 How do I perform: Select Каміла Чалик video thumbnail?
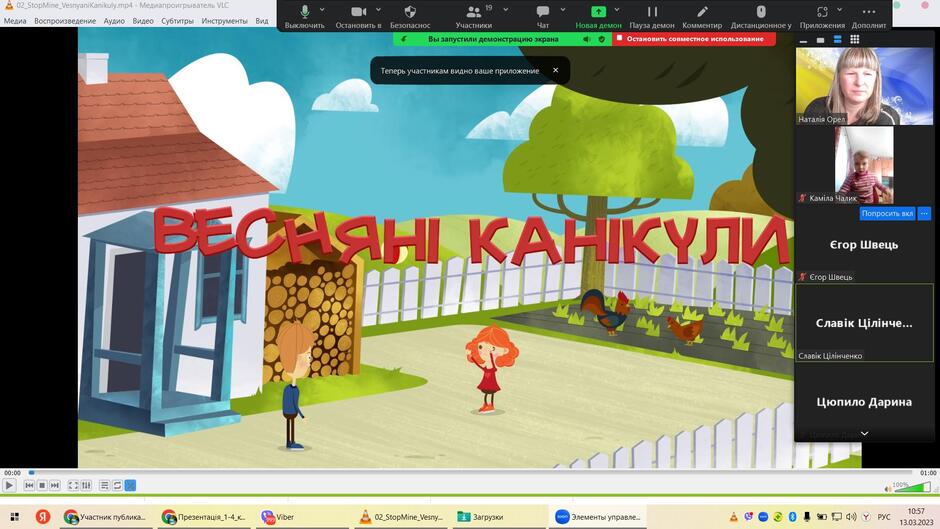pyautogui.click(x=864, y=165)
